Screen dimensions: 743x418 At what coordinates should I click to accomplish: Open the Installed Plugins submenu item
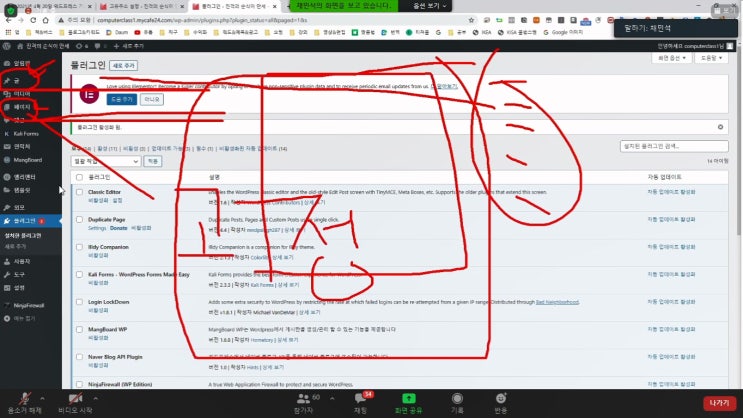23,236
